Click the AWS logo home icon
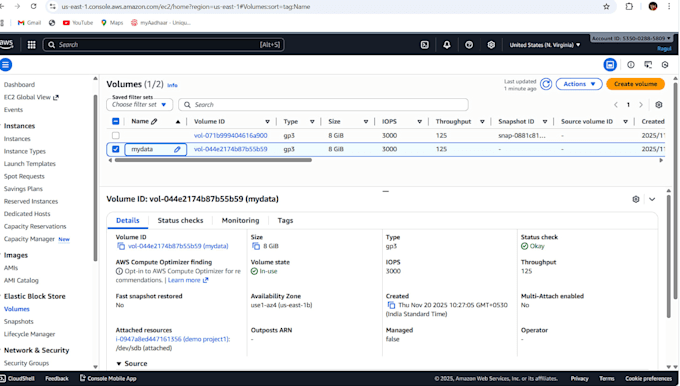Viewport: 680px width, 386px height. (7, 44)
